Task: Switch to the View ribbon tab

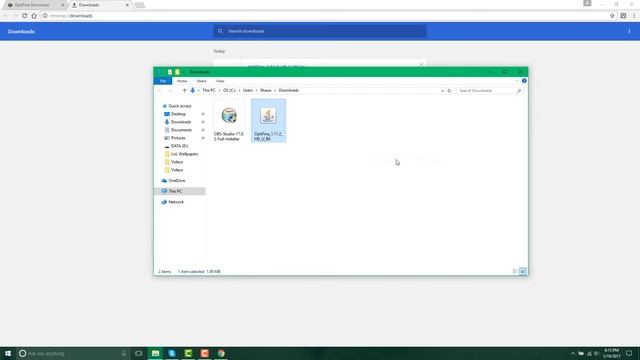Action: (220, 81)
